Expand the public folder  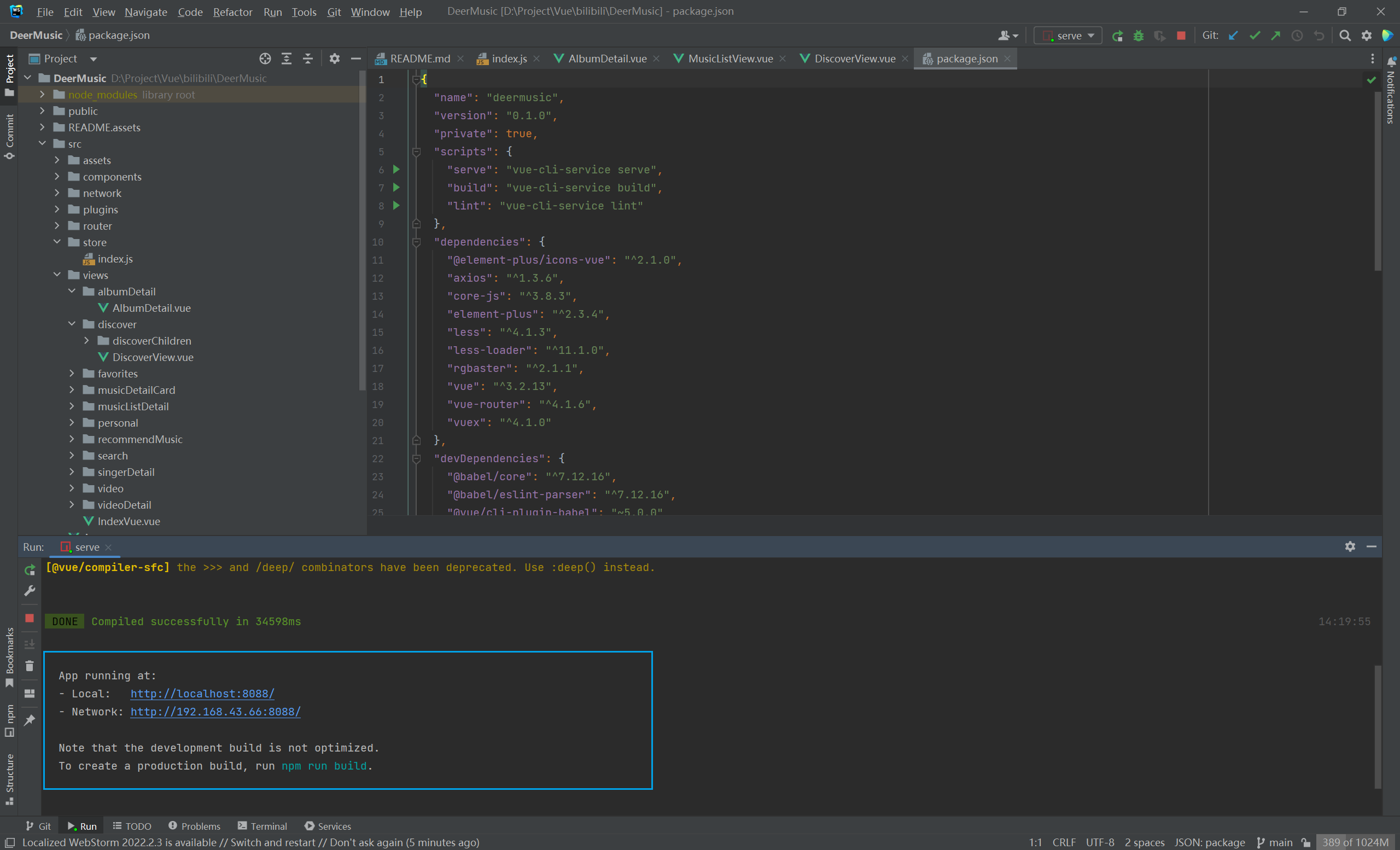[42, 111]
